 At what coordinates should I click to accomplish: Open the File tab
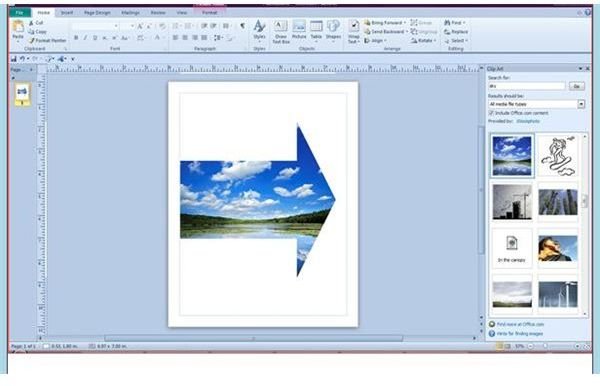tap(20, 13)
